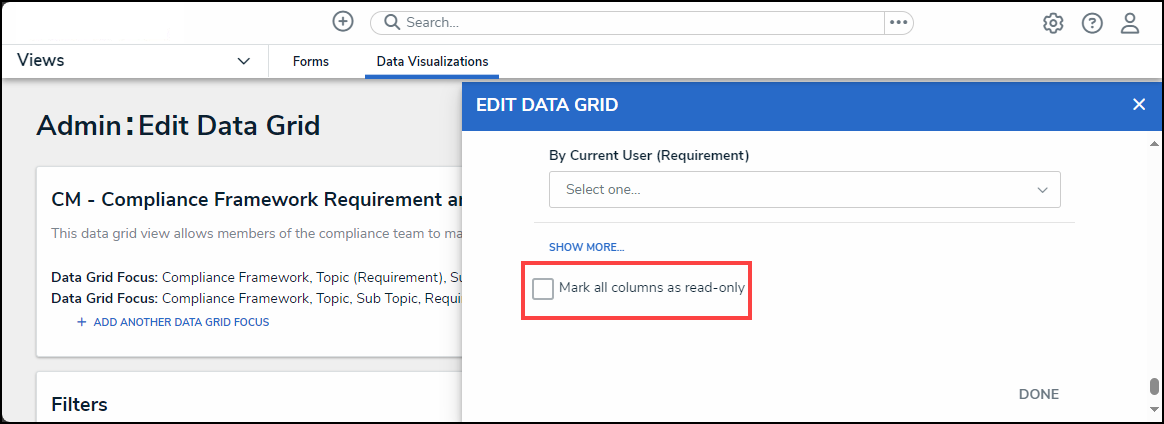
Task: Close the Edit Data Grid panel
Action: (x=1139, y=104)
